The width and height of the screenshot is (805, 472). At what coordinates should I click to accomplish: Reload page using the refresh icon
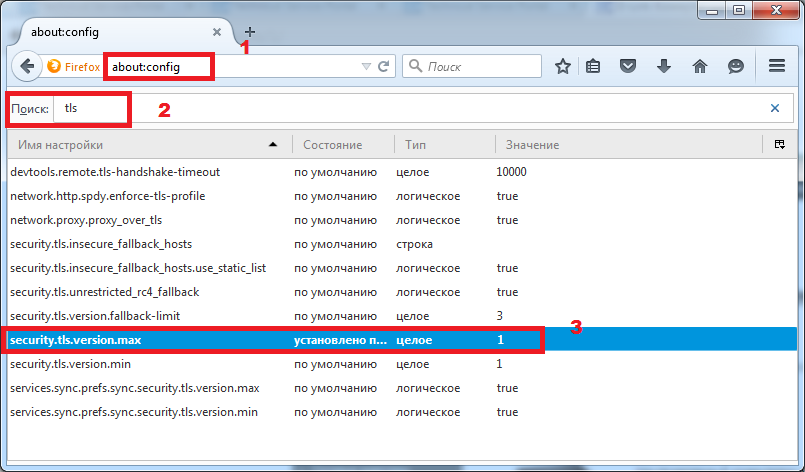383,67
